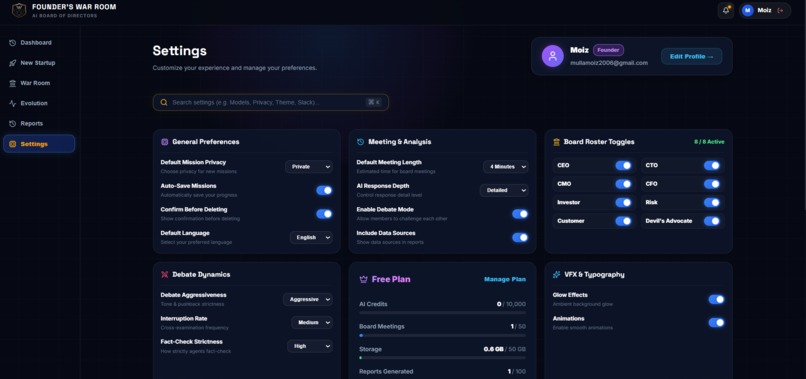Click the Founder badge
The width and height of the screenshot is (806, 379).
pos(609,50)
